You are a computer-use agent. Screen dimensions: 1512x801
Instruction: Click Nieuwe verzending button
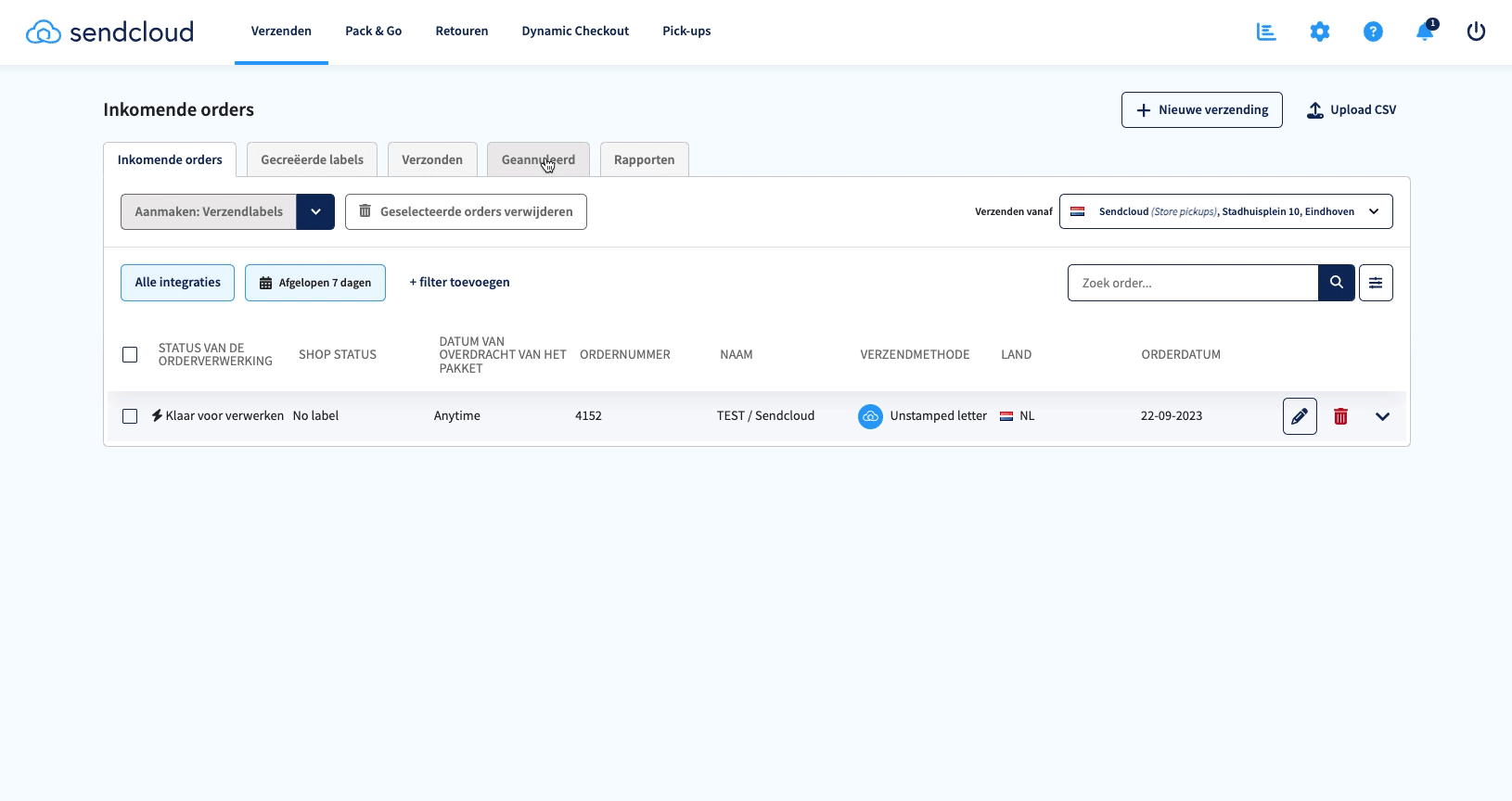(1201, 109)
